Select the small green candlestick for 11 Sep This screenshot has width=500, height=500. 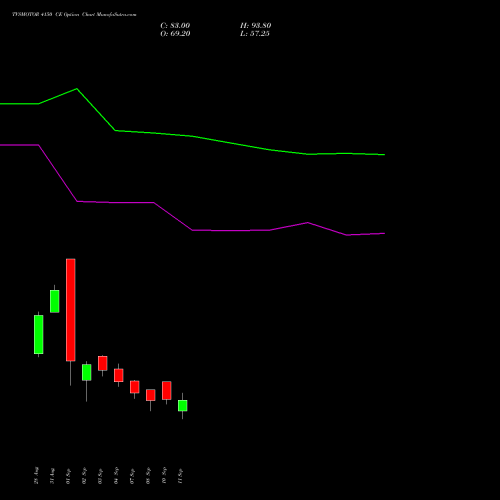[183, 406]
